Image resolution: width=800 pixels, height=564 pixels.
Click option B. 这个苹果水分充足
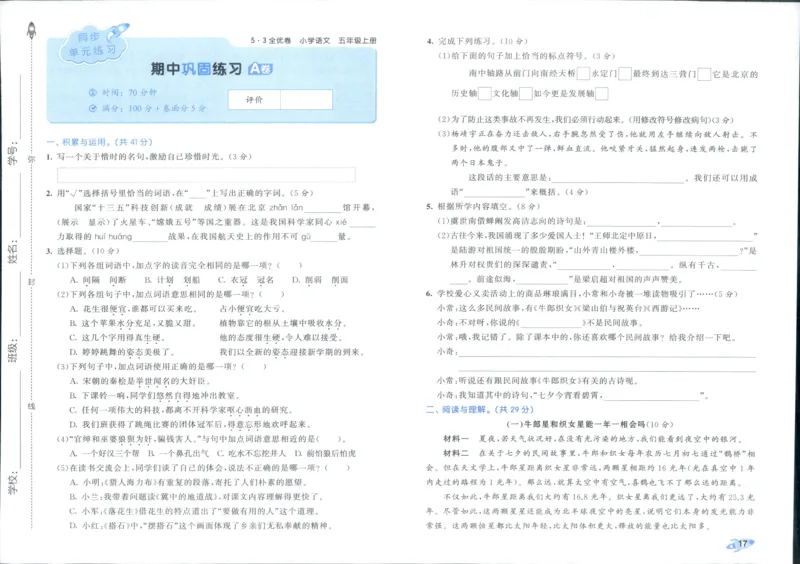133,323
